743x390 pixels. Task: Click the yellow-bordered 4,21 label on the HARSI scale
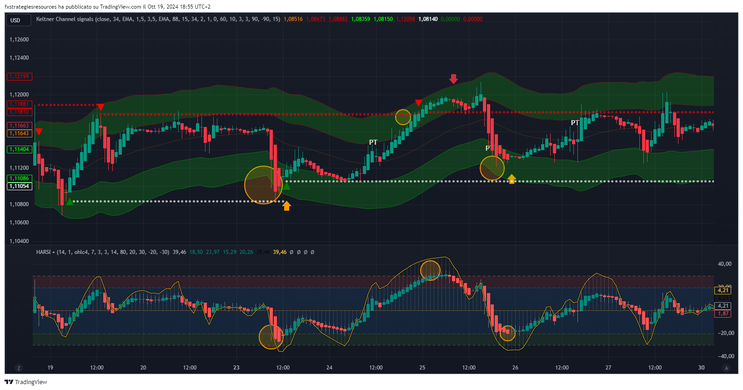coord(723,290)
